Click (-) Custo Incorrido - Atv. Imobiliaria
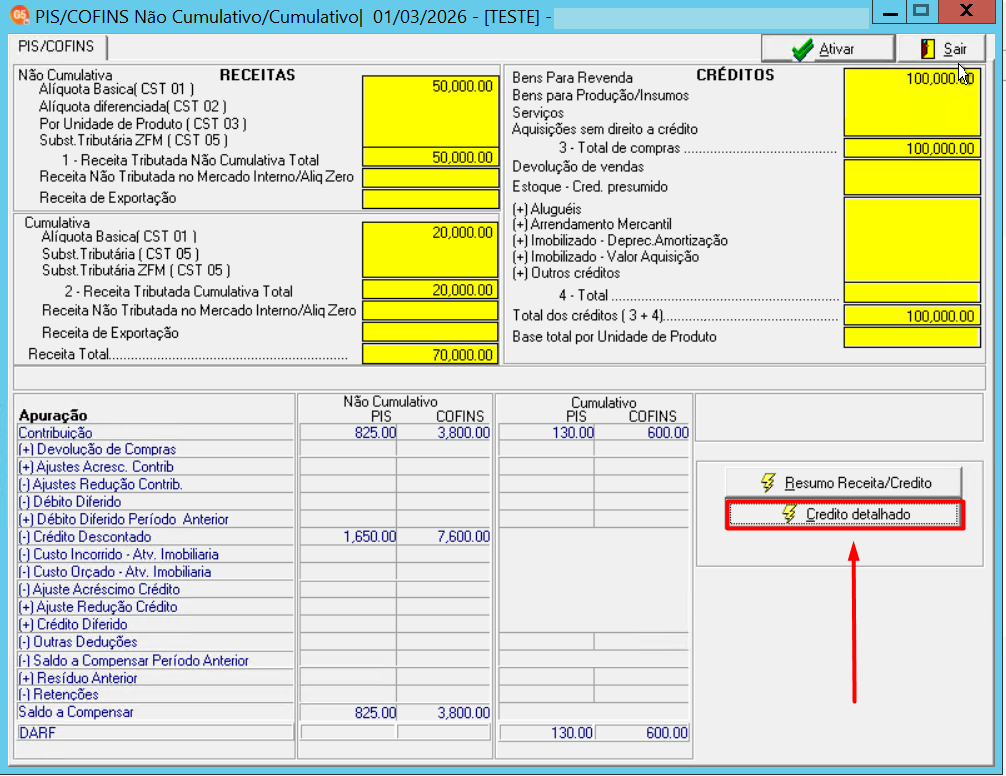Viewport: 1006px width, 776px height. point(119,554)
